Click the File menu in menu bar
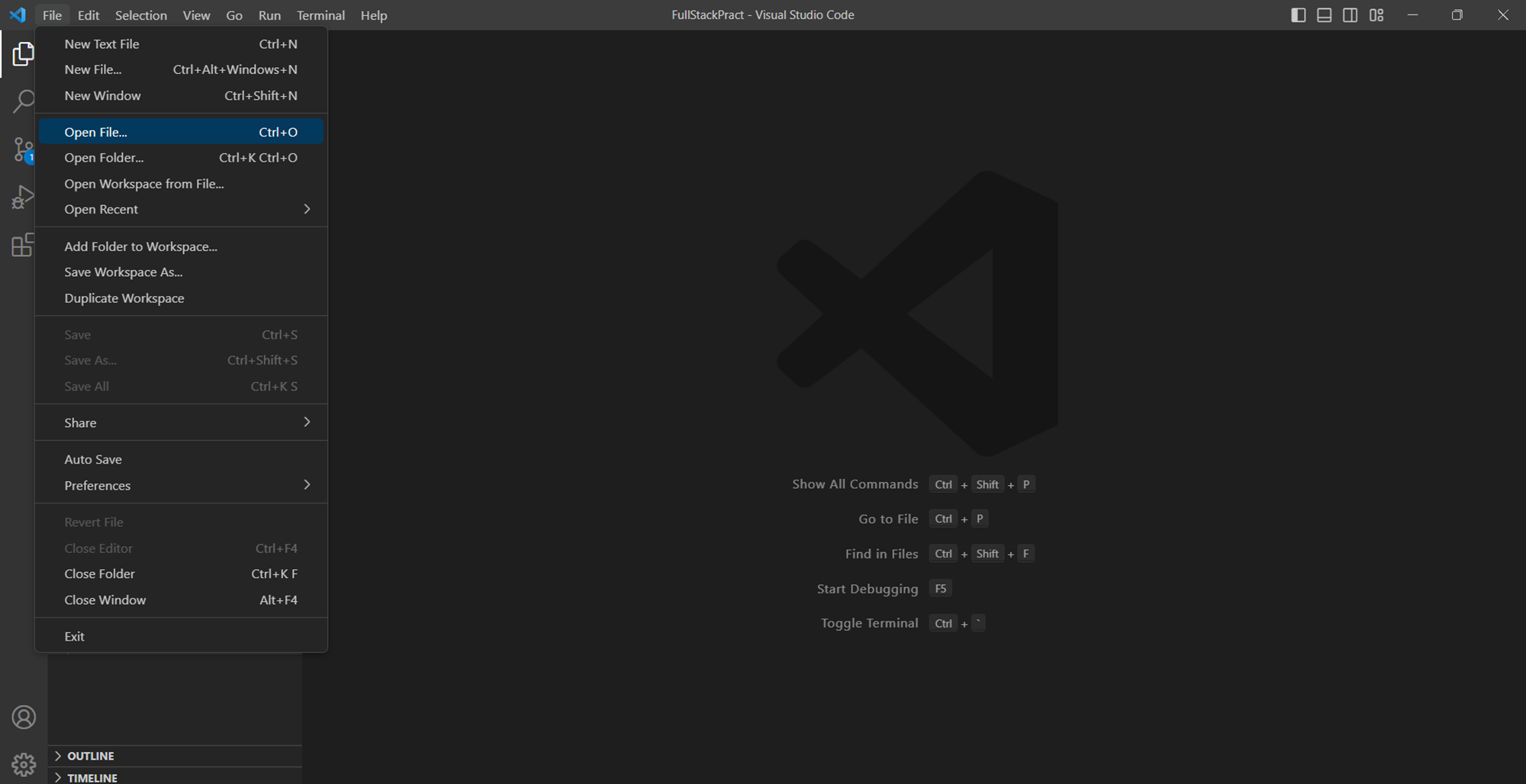Viewport: 1526px width, 784px height. 52,15
